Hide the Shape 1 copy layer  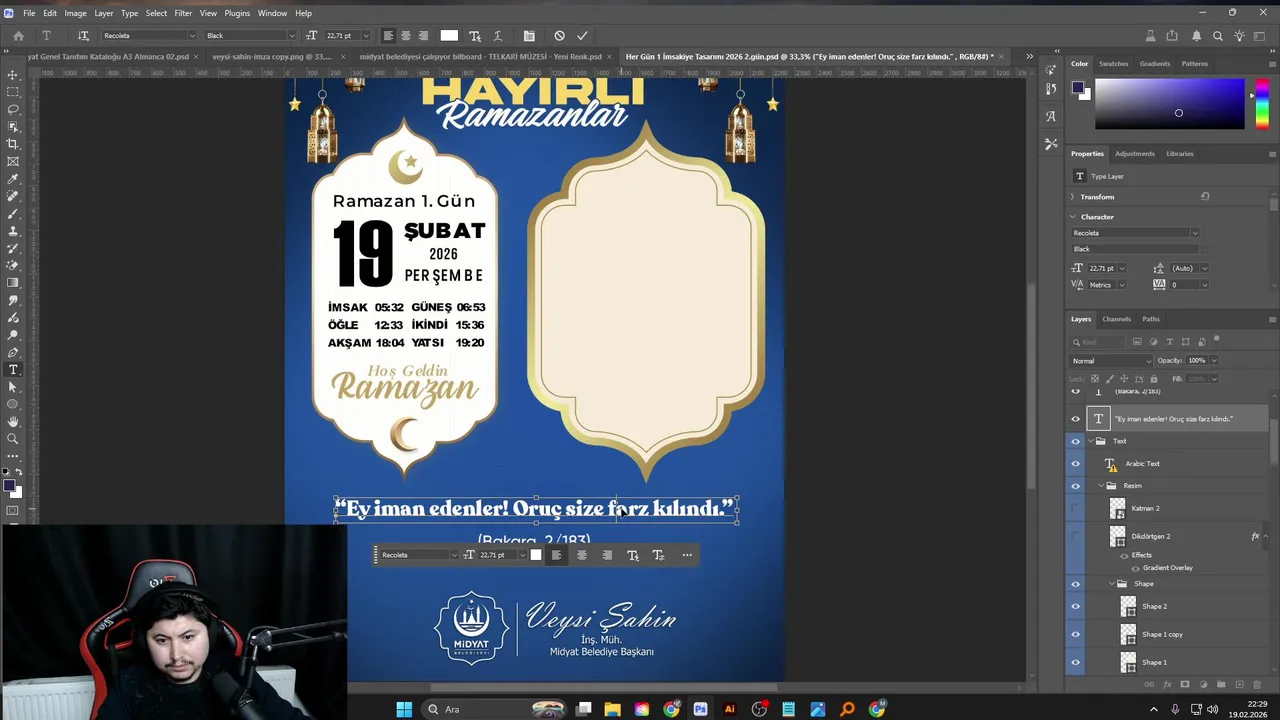pos(1076,634)
